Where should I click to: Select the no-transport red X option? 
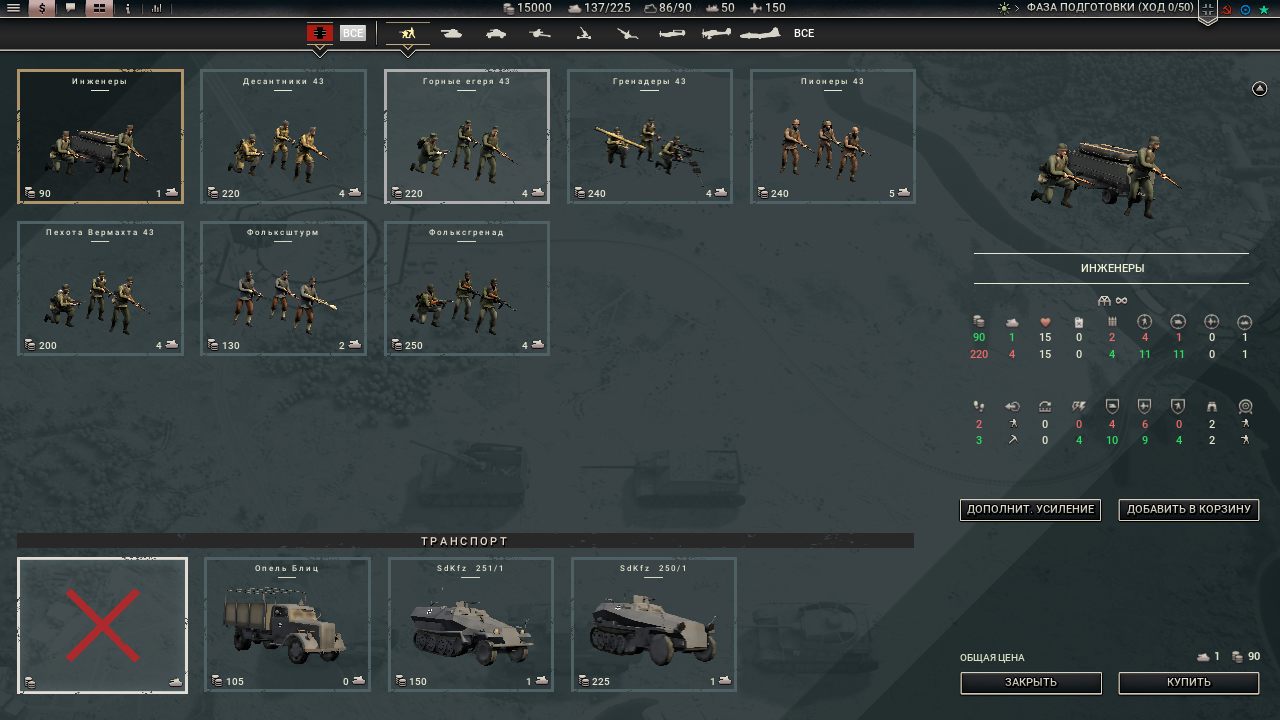pos(102,625)
